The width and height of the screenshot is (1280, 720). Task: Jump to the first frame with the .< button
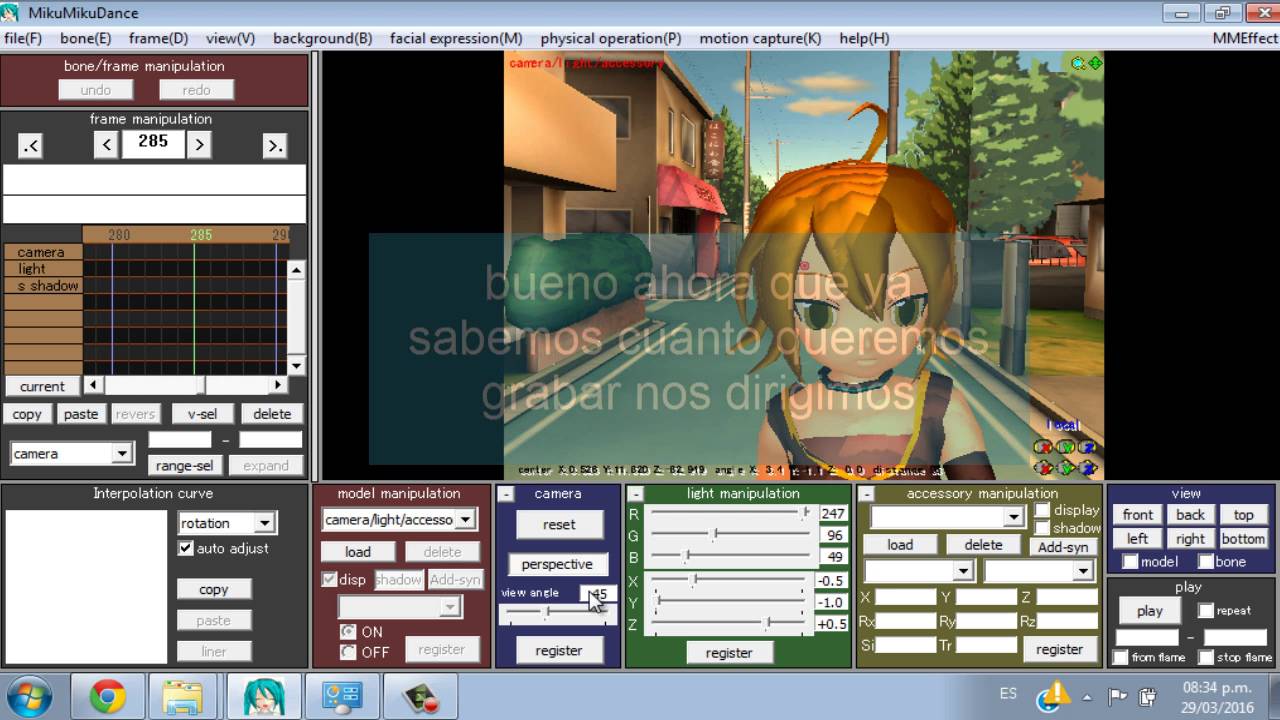(30, 146)
